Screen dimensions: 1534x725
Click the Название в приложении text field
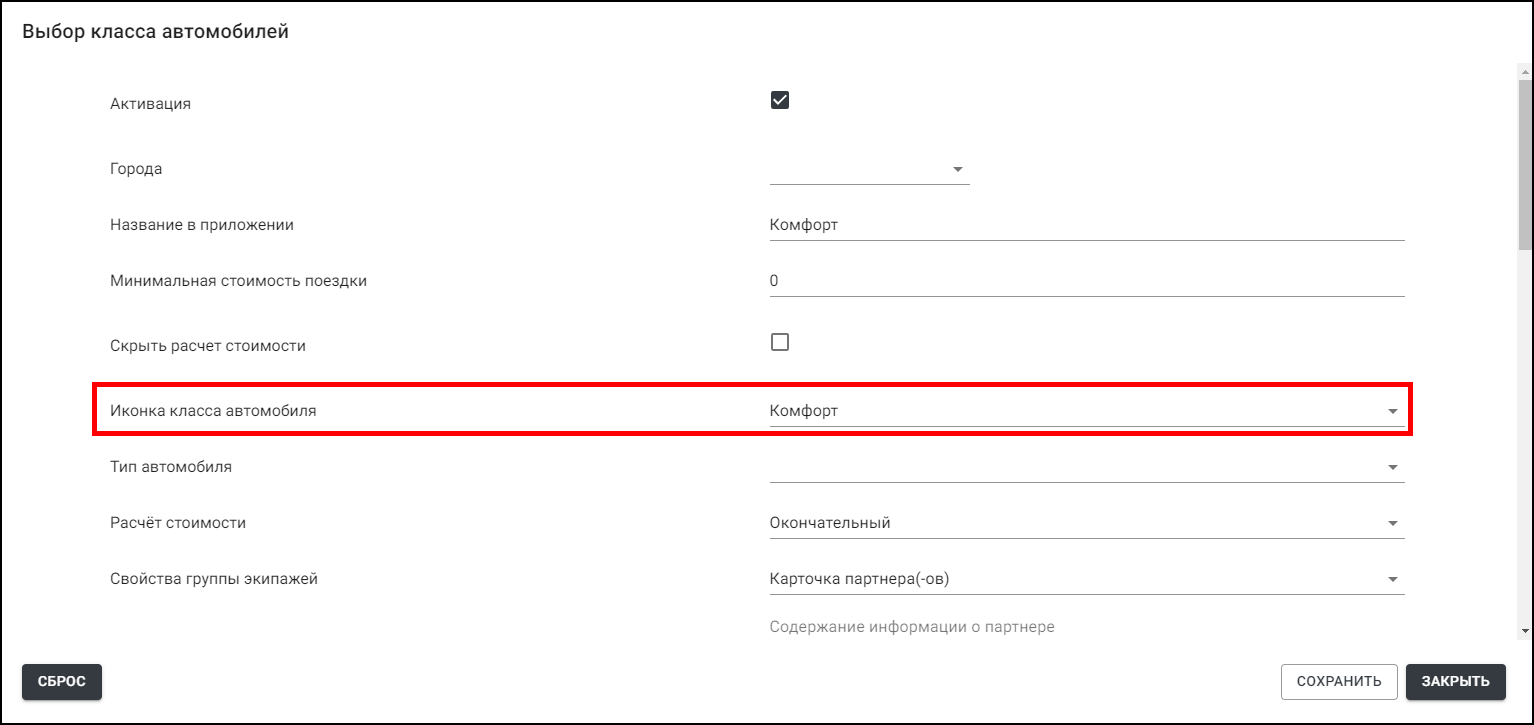(1086, 225)
